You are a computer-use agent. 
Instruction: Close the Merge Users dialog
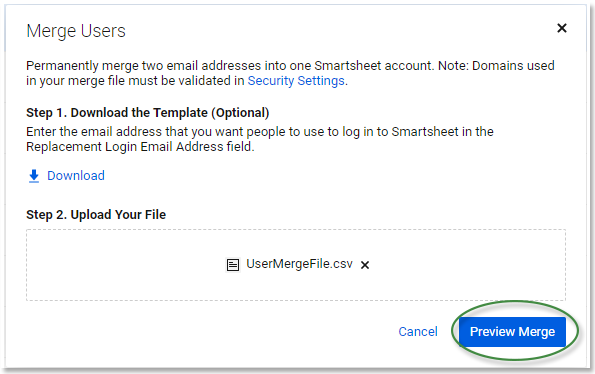point(562,28)
